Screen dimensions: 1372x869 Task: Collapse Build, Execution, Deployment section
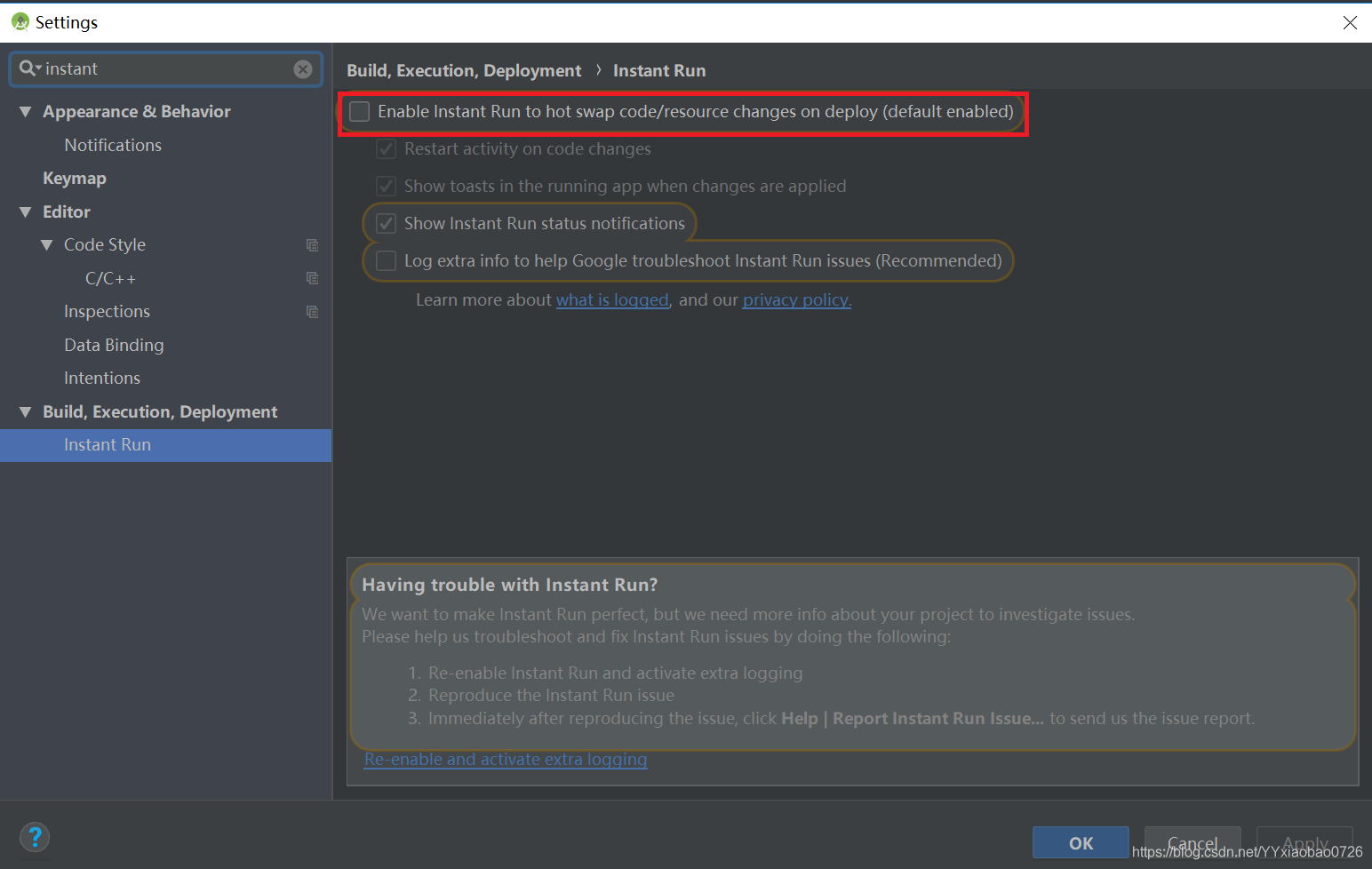pos(25,412)
